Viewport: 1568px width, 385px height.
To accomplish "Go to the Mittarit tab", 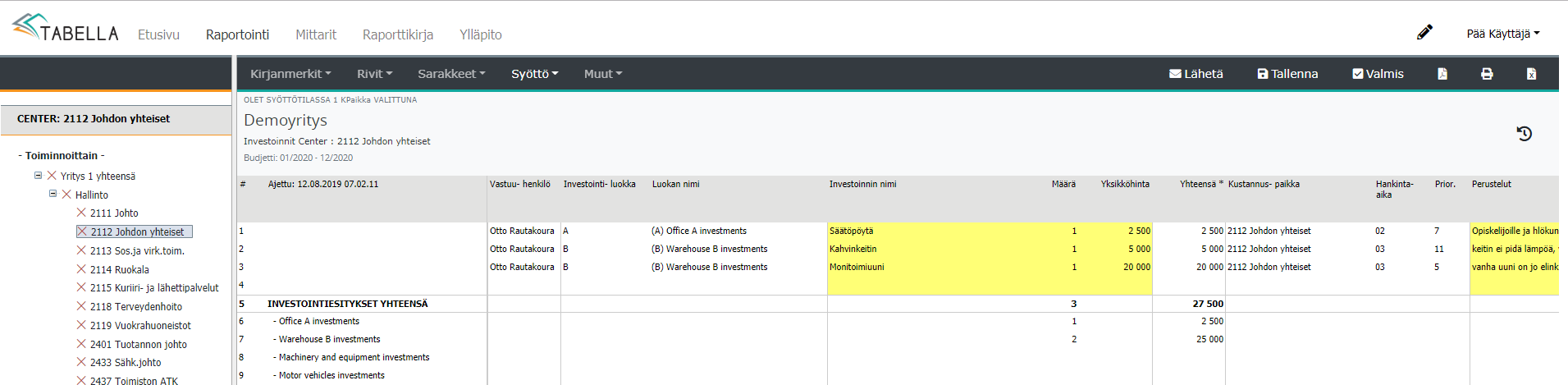I will pyautogui.click(x=315, y=34).
